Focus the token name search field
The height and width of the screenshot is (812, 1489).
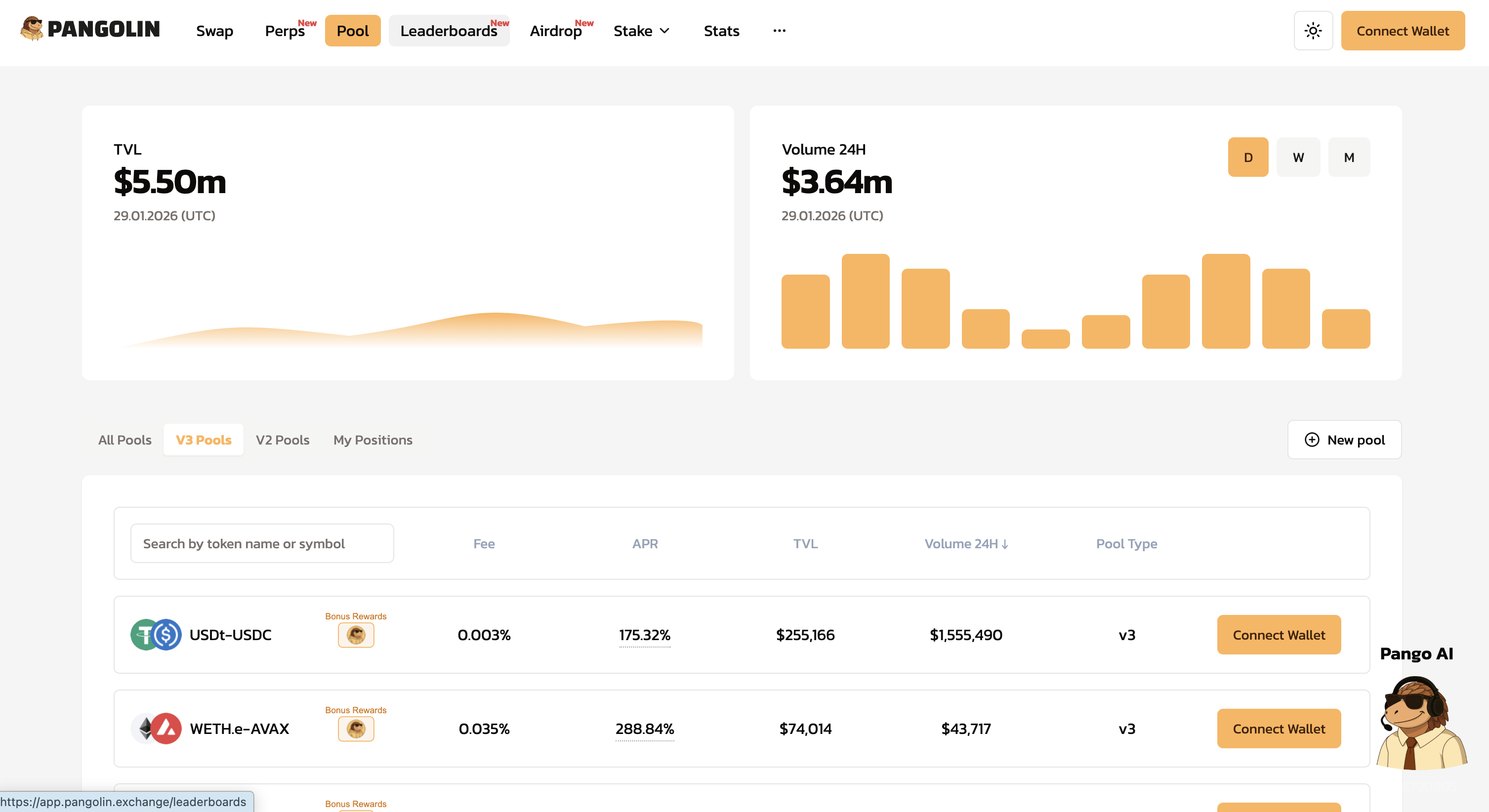(262, 543)
